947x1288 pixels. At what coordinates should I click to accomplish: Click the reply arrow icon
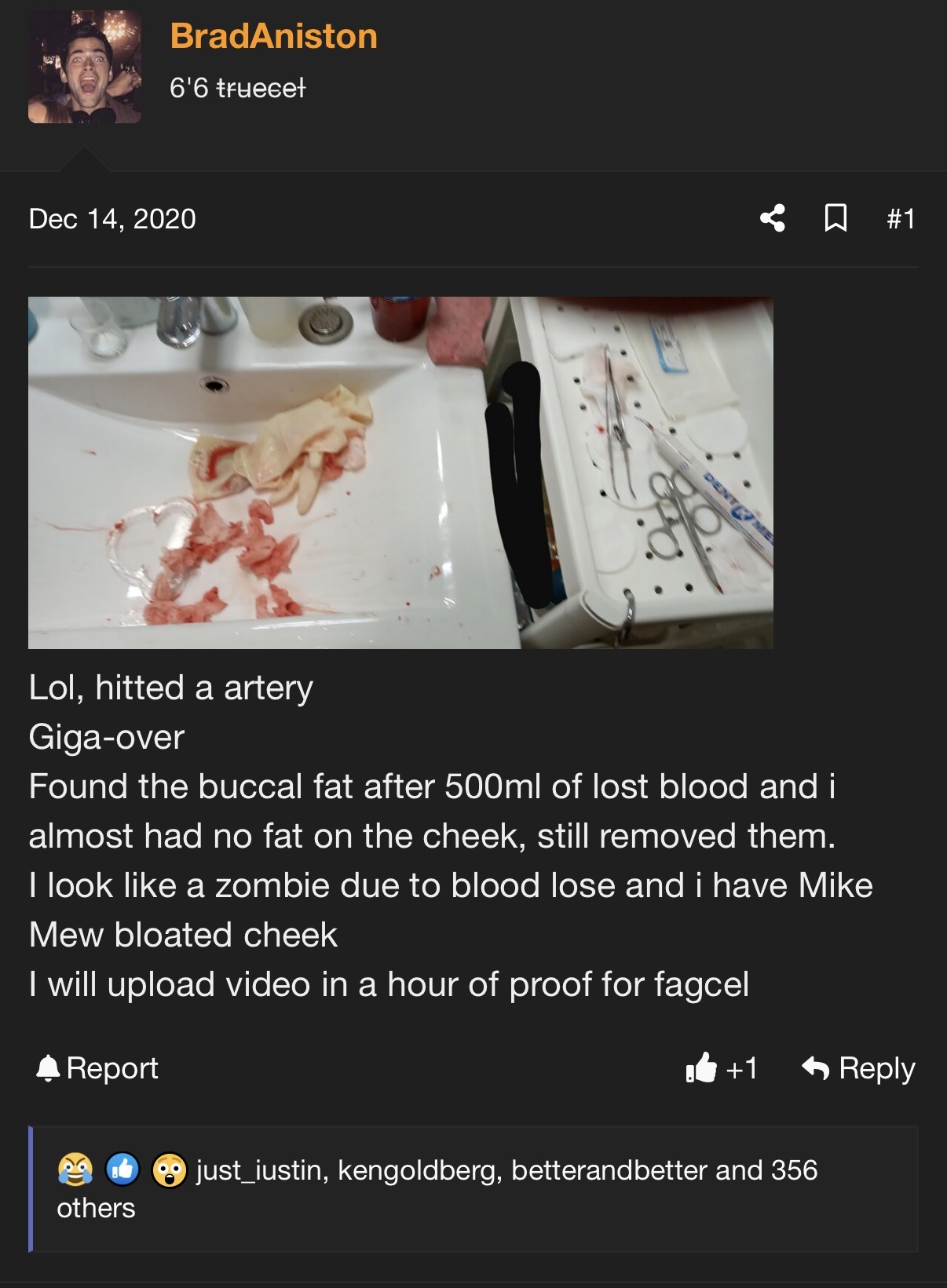coord(816,1068)
